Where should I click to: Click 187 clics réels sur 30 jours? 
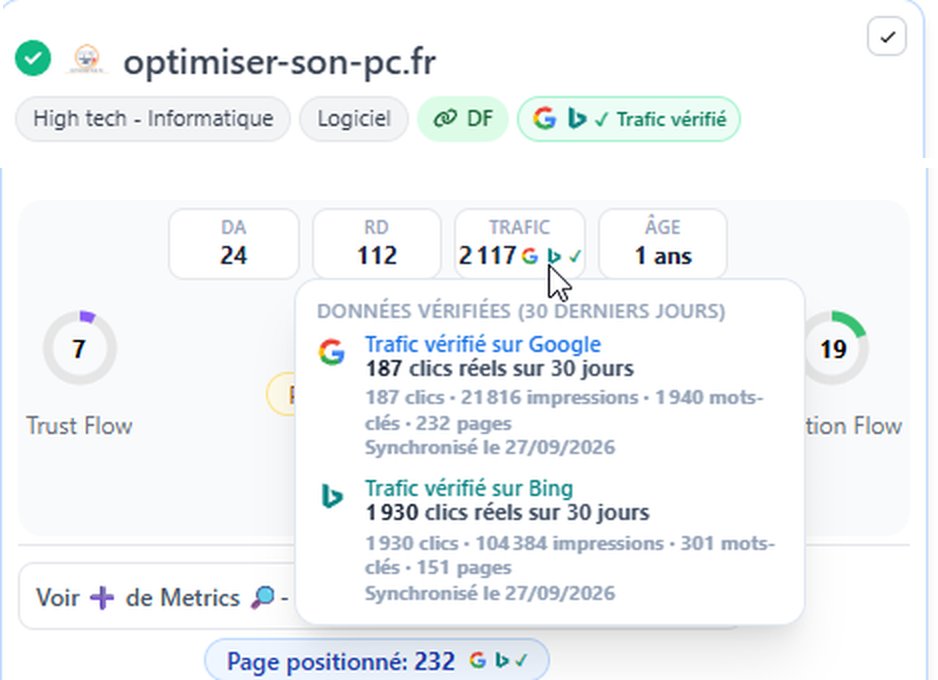[x=500, y=368]
